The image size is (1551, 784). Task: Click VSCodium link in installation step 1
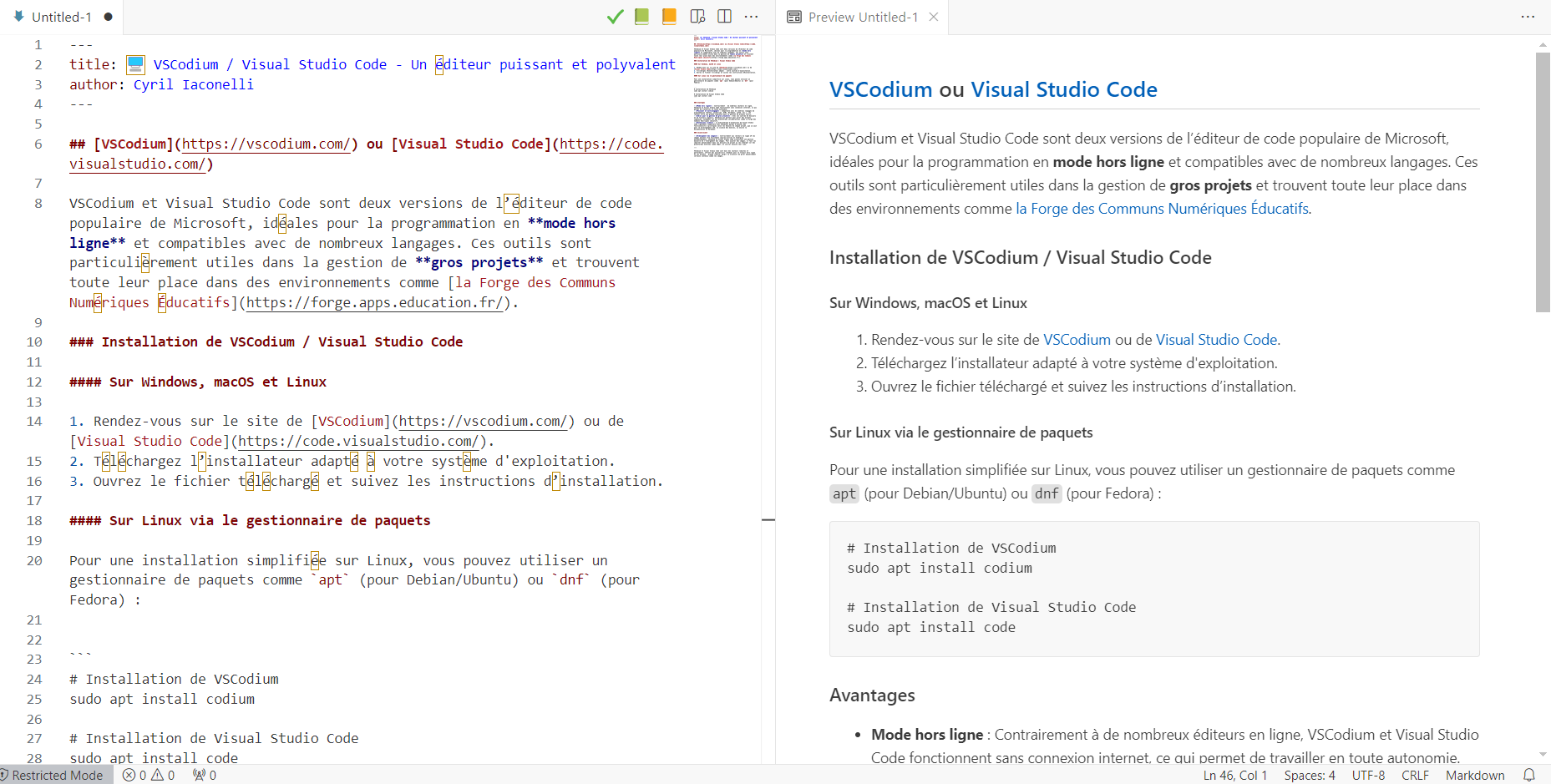click(x=1077, y=340)
